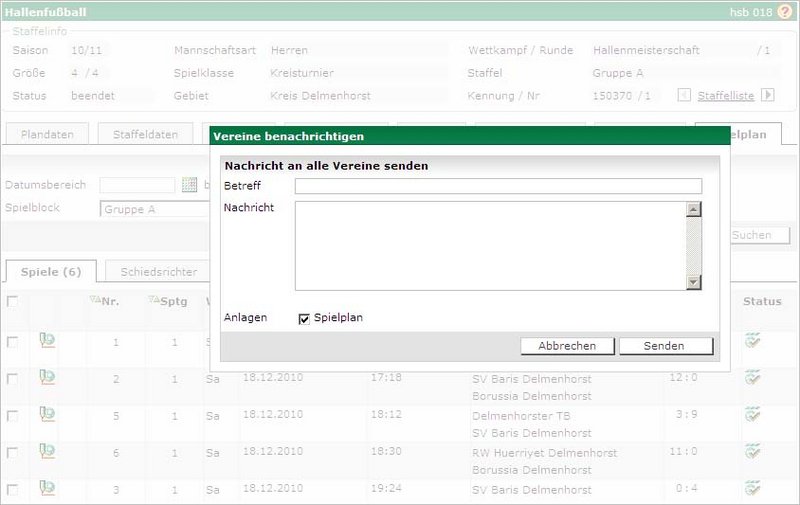
Task: Uncheck the Spielplan attachment checkbox
Action: (304, 318)
